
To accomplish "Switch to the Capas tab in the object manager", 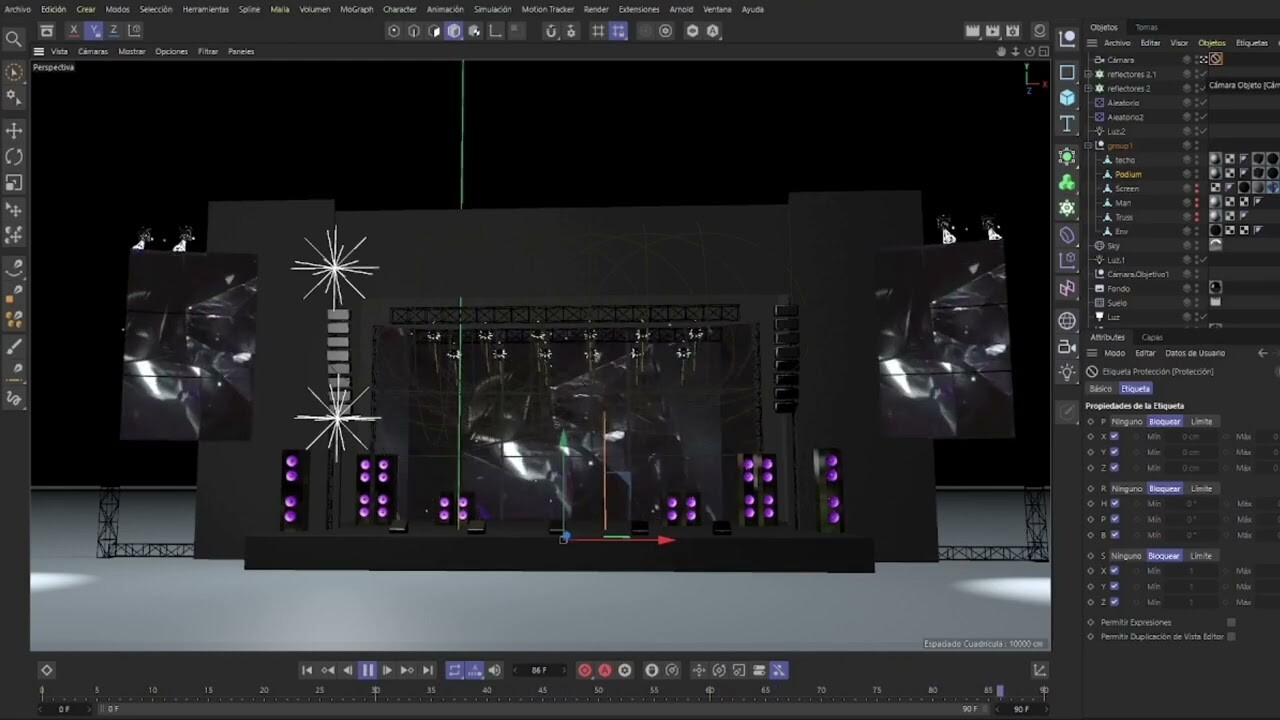I will 1152,337.
